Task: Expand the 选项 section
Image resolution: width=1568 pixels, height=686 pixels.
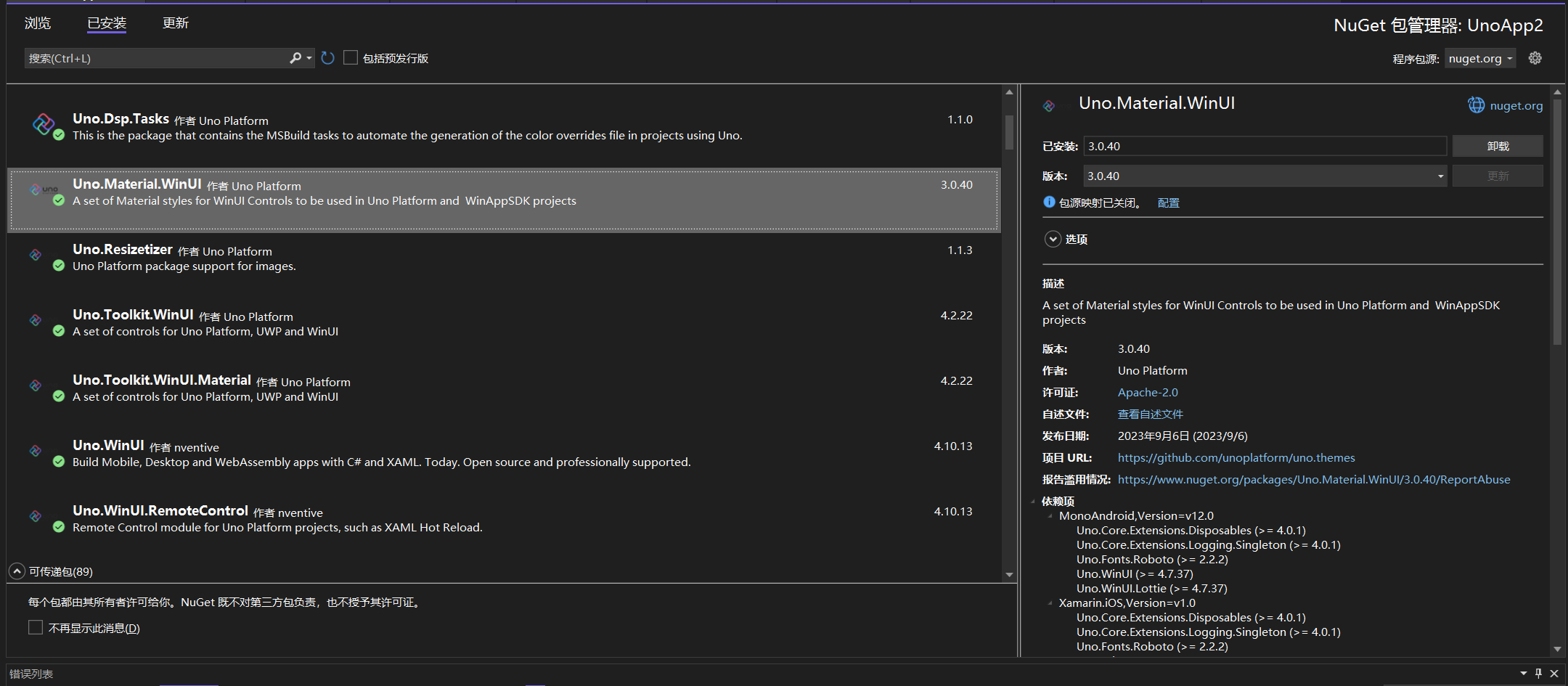Action: 1052,239
